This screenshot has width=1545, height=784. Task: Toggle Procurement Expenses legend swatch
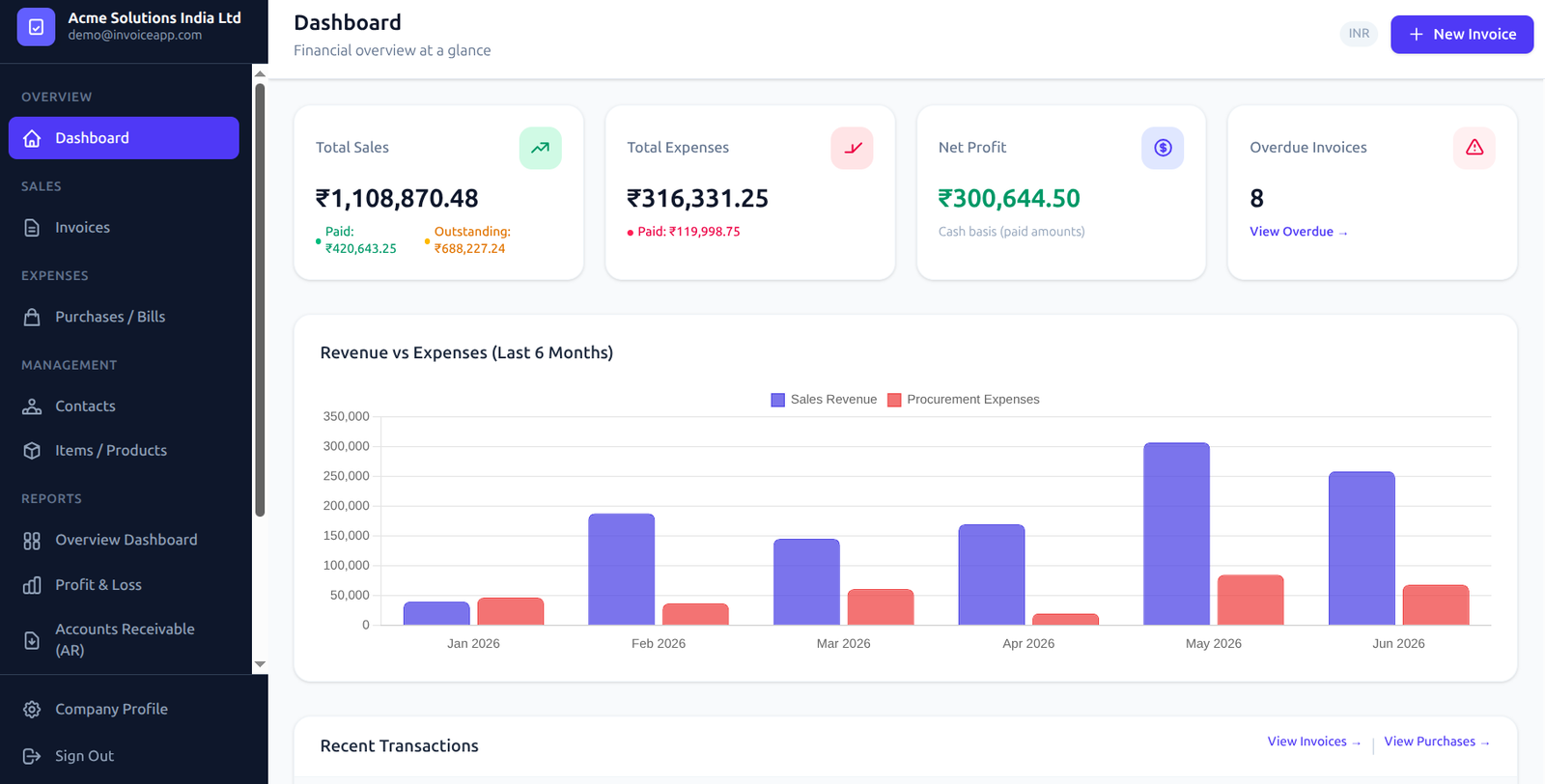894,400
